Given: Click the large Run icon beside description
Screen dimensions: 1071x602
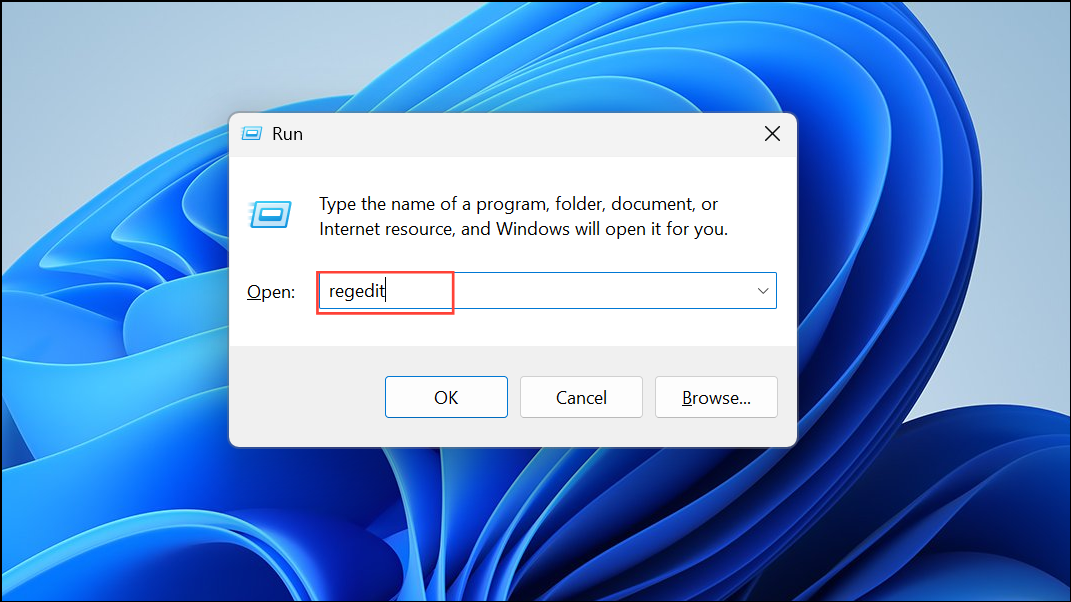Looking at the screenshot, I should pyautogui.click(x=270, y=215).
